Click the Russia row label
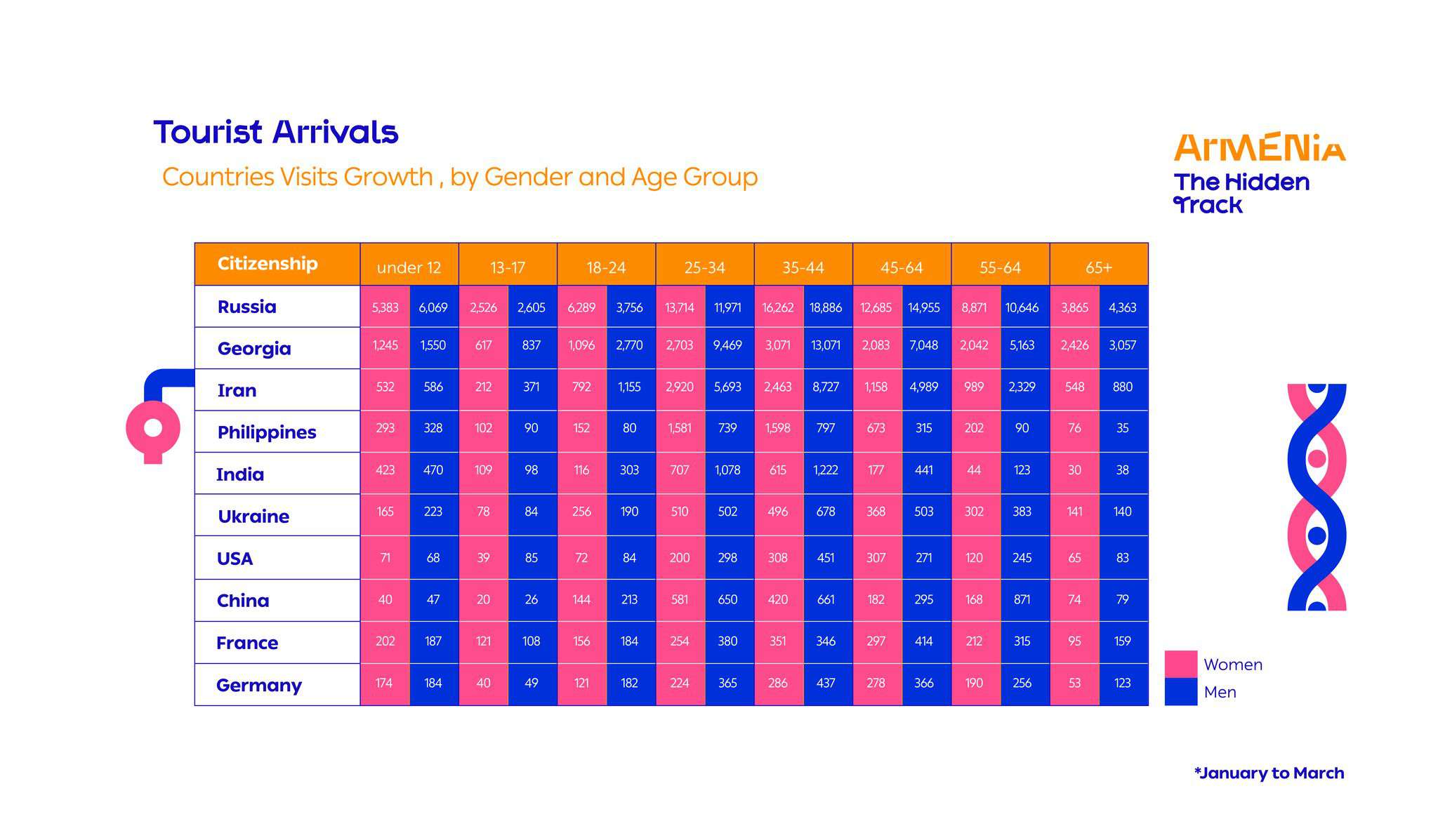Viewport: 1438px width, 840px height. pyautogui.click(x=247, y=307)
